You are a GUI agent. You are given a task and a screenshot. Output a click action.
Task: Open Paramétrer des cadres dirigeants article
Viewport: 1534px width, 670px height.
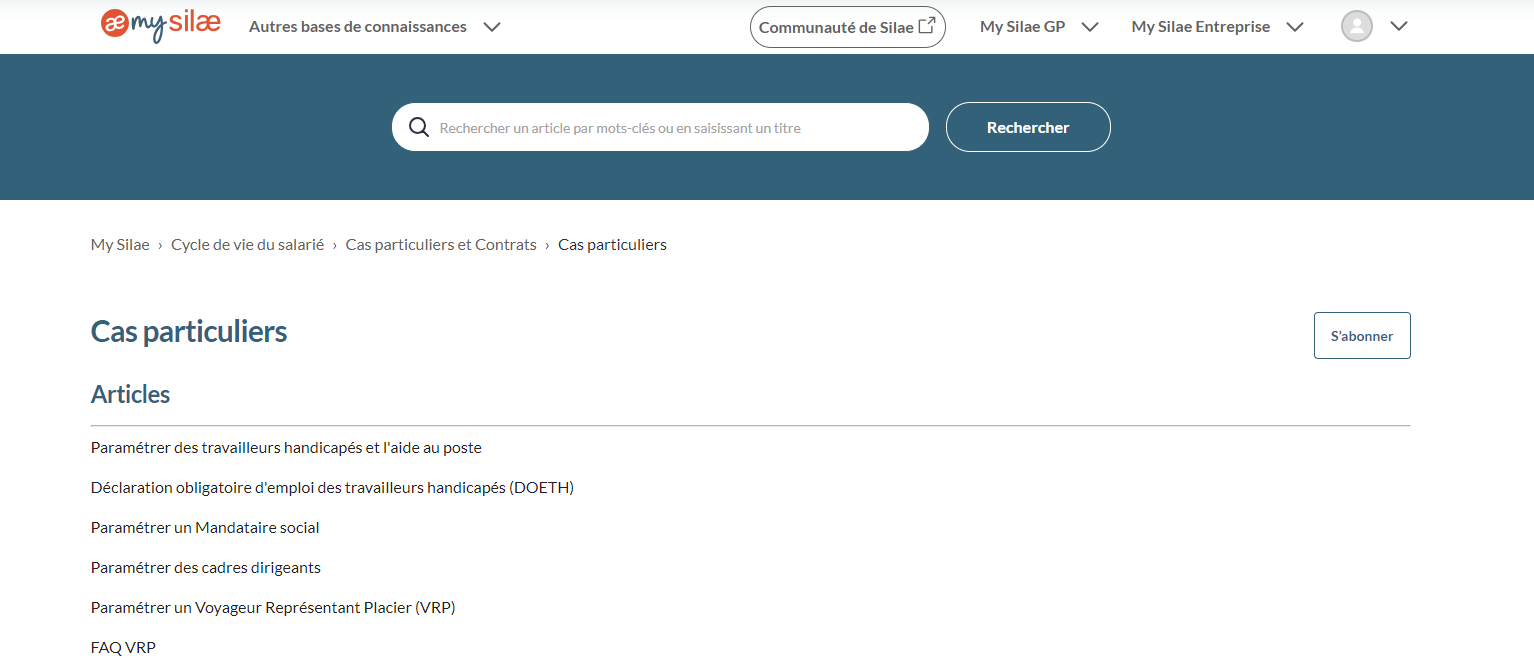205,568
